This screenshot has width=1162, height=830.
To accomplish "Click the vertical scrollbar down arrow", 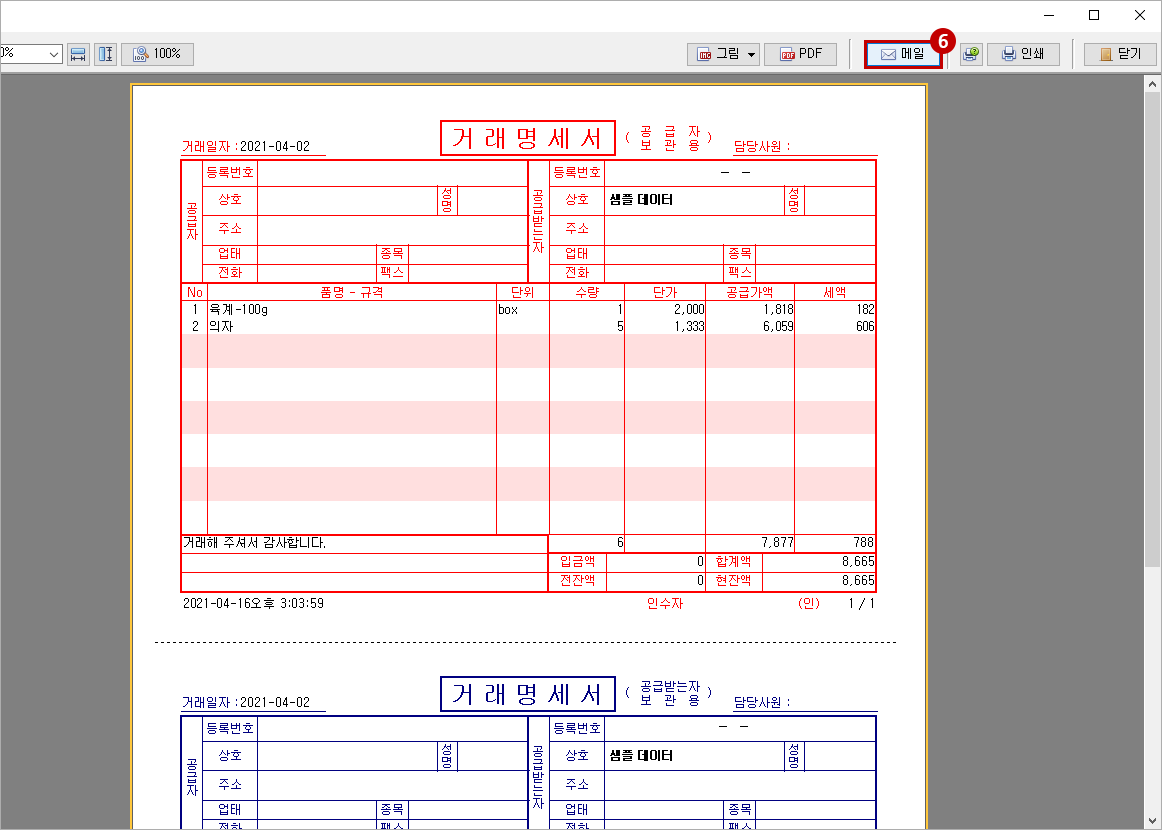I will [x=1152, y=820].
